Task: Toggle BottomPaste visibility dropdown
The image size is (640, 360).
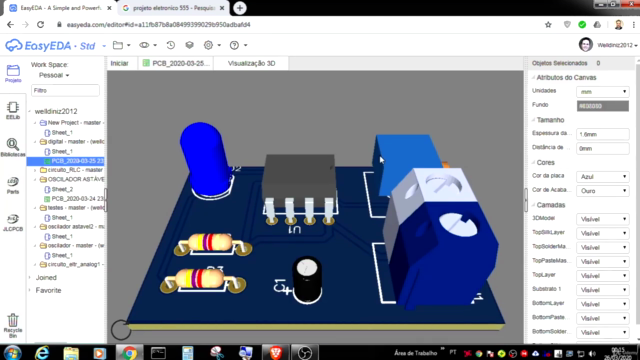Action: 602,318
